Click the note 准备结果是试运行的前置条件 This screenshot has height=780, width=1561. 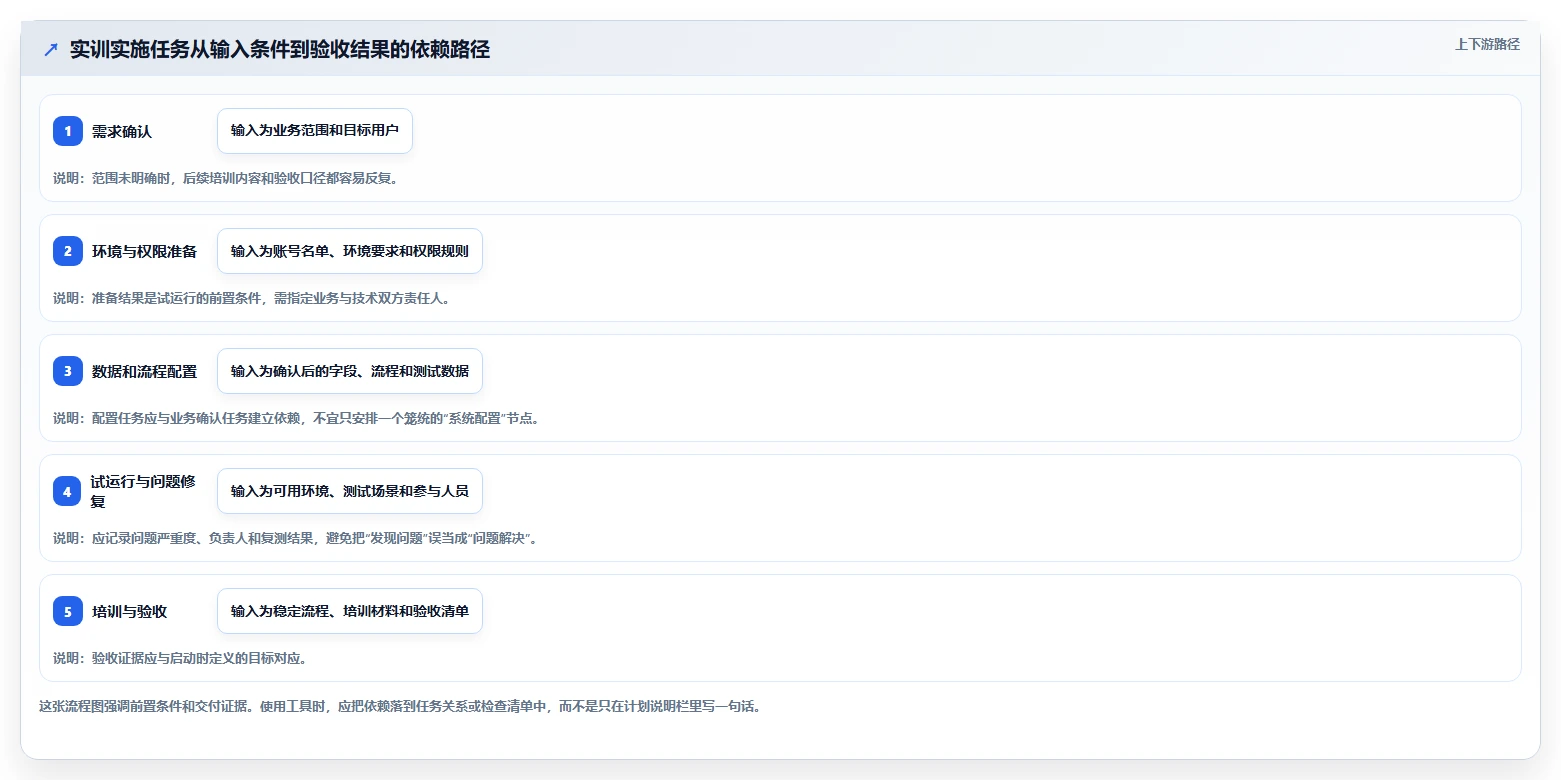coord(251,298)
